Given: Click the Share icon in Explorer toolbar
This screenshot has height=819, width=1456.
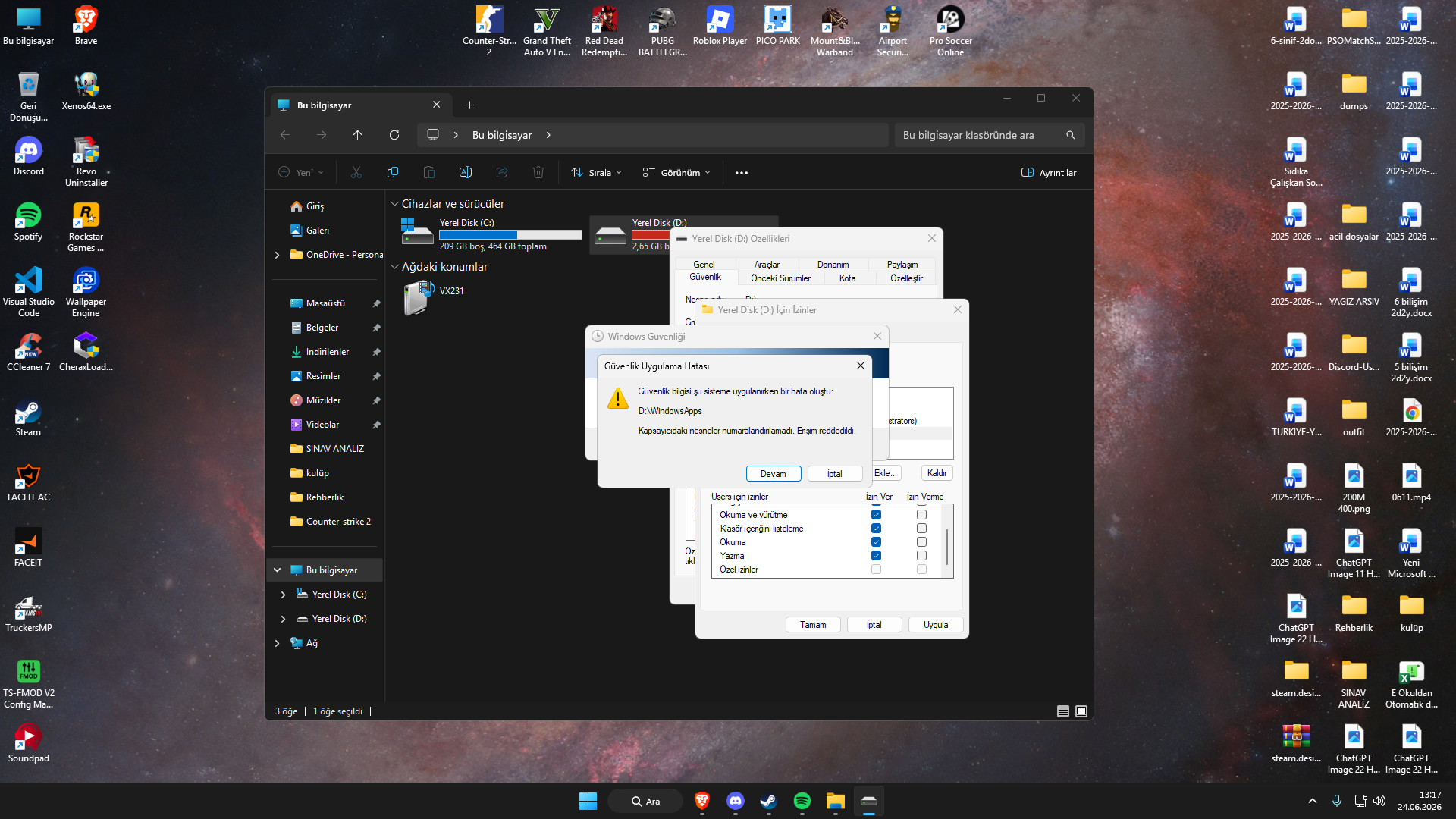Looking at the screenshot, I should point(502,173).
